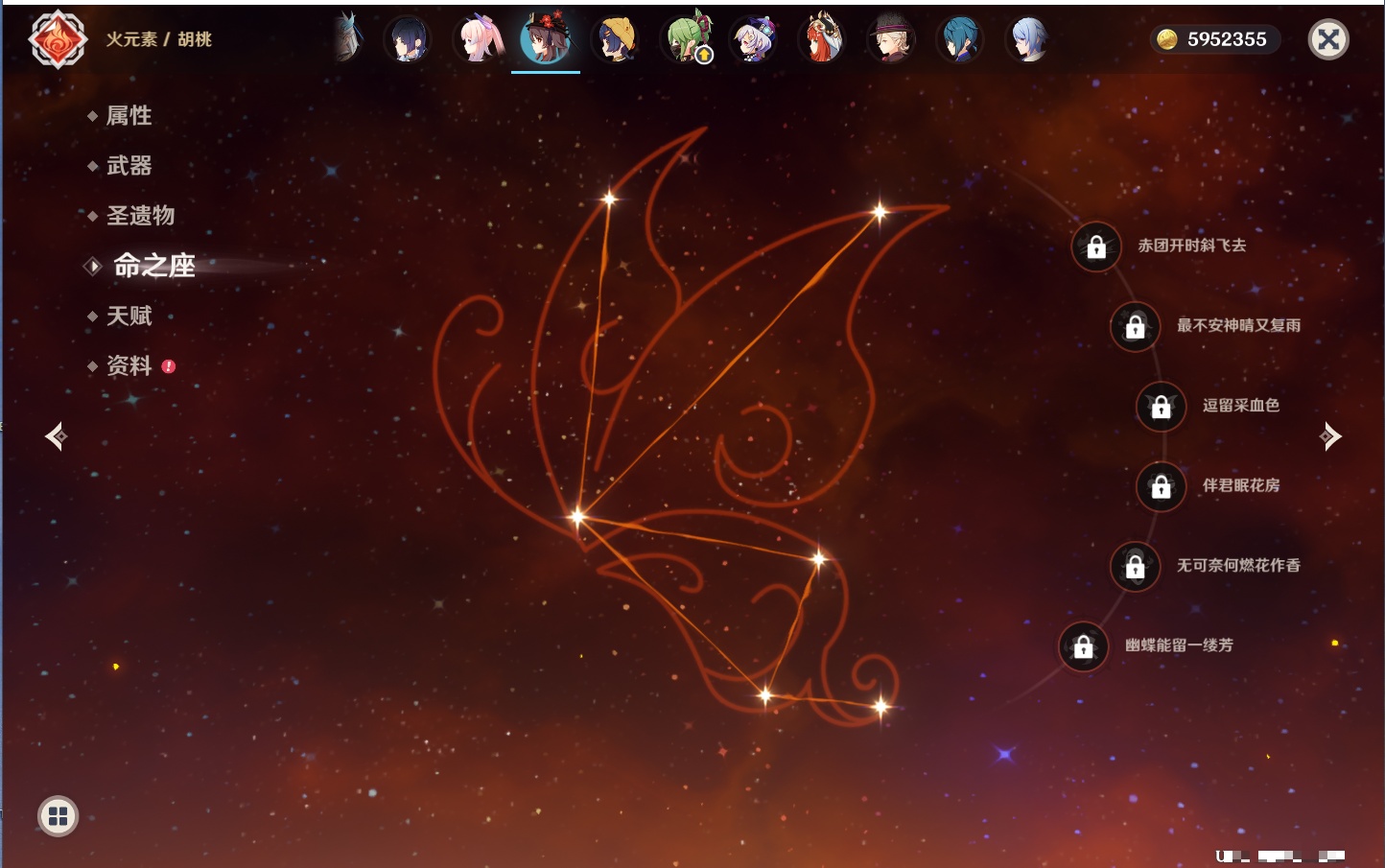Viewport: 1385px width, 868px height.
Task: View constellation 最不安神晴又复雨 label
Action: 1238,325
